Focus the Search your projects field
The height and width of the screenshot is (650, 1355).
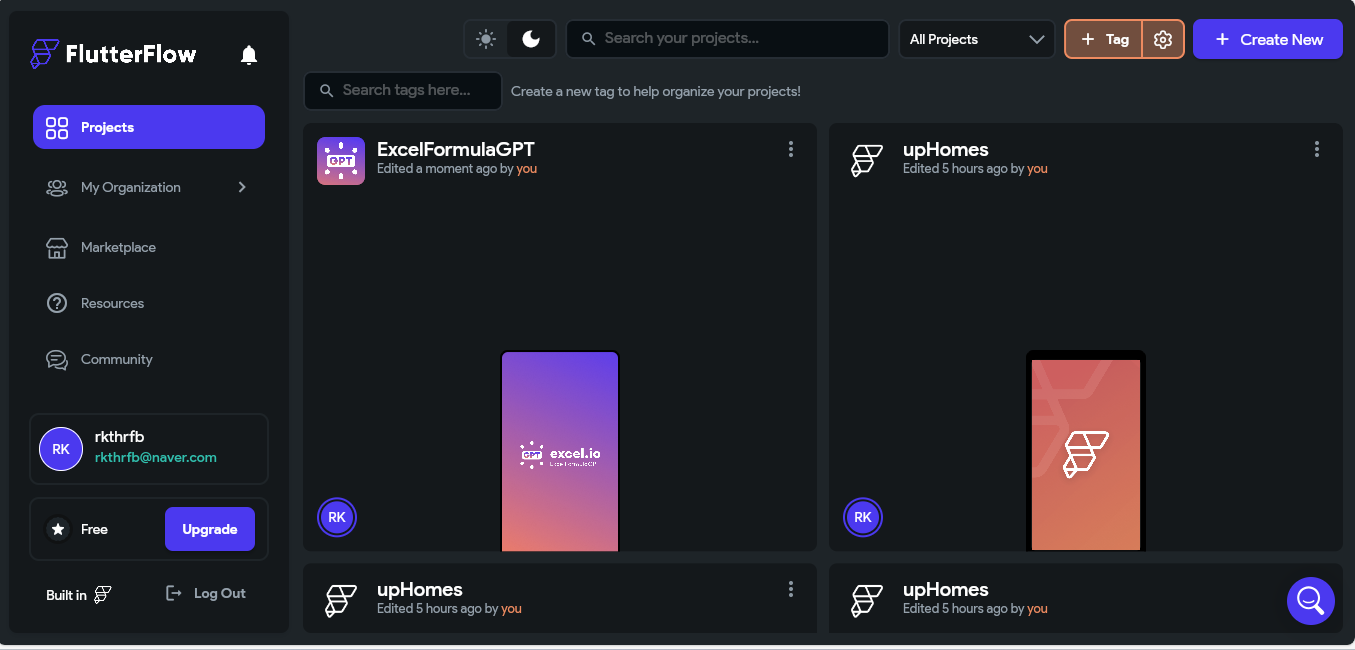(x=728, y=39)
